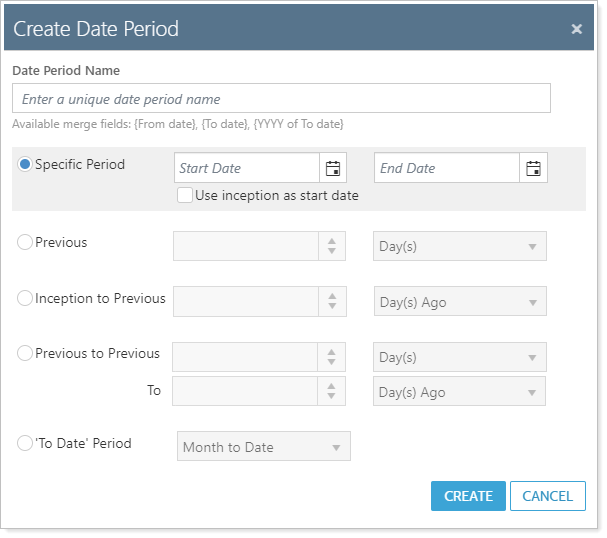Open the Month to Date dropdown
607x538 pixels.
(x=264, y=447)
